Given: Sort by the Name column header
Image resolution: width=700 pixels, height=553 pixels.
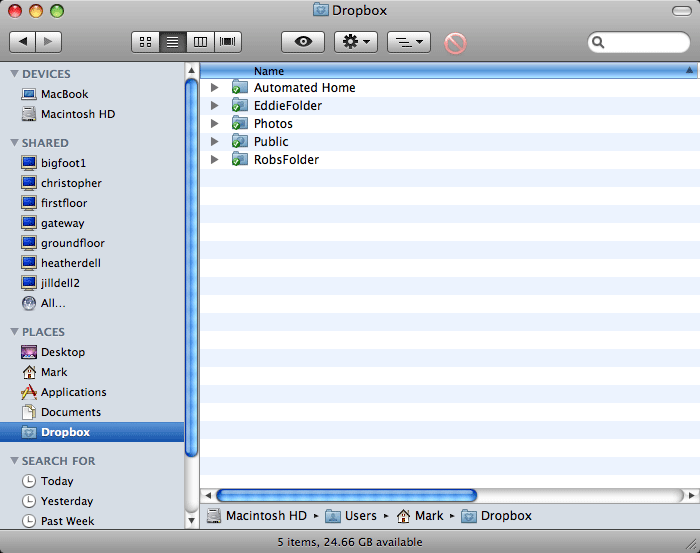Looking at the screenshot, I should [448, 71].
